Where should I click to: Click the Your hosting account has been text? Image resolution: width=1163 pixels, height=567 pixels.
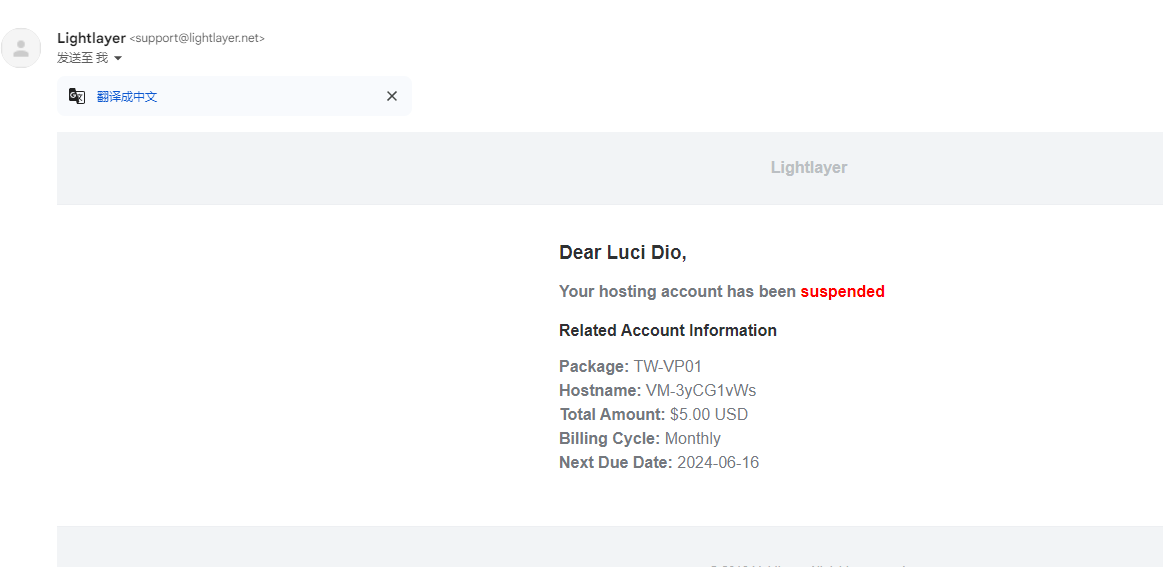678,292
